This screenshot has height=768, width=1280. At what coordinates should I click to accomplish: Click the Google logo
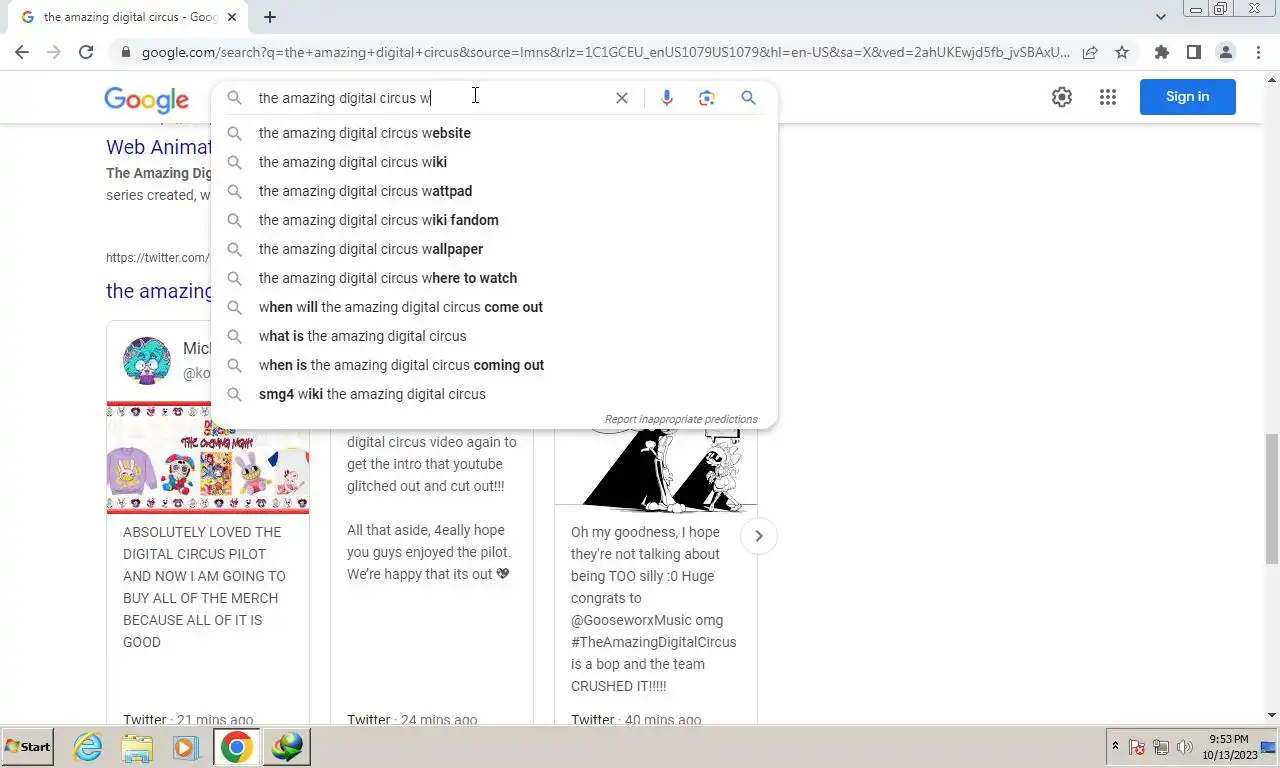146,99
